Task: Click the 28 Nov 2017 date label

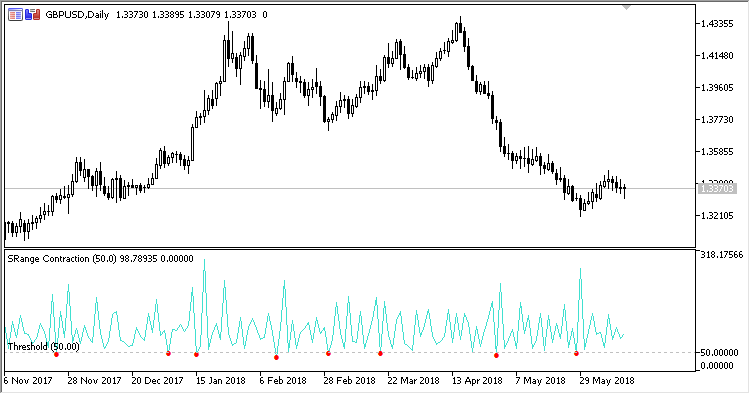Action: pyautogui.click(x=94, y=381)
